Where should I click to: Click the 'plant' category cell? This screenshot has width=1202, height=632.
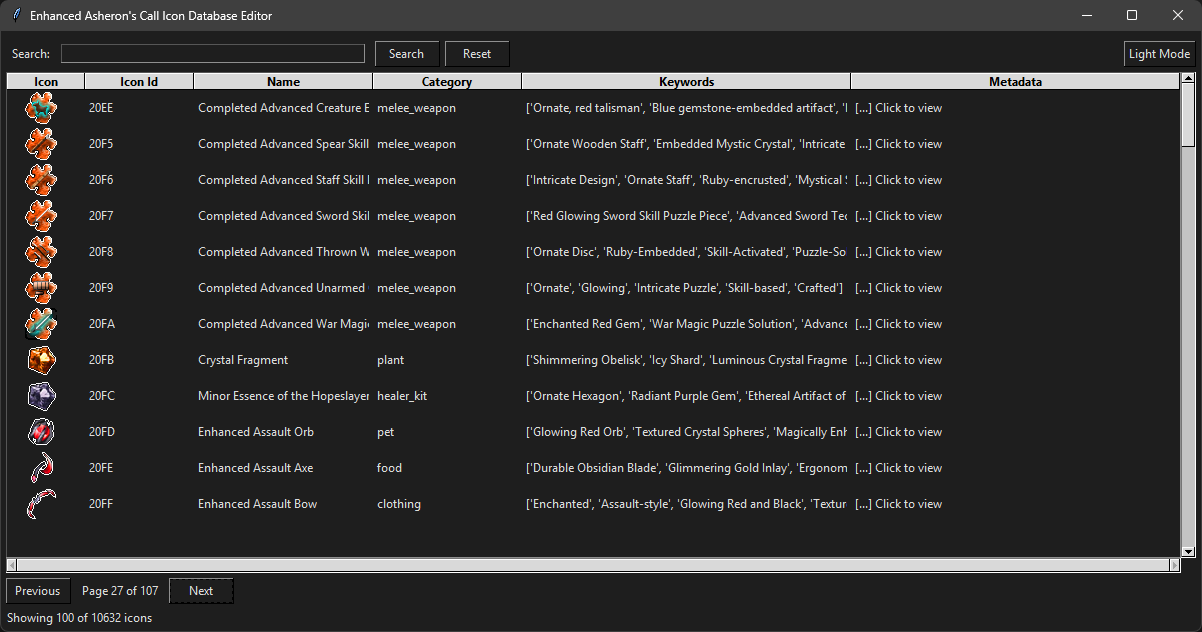point(391,360)
